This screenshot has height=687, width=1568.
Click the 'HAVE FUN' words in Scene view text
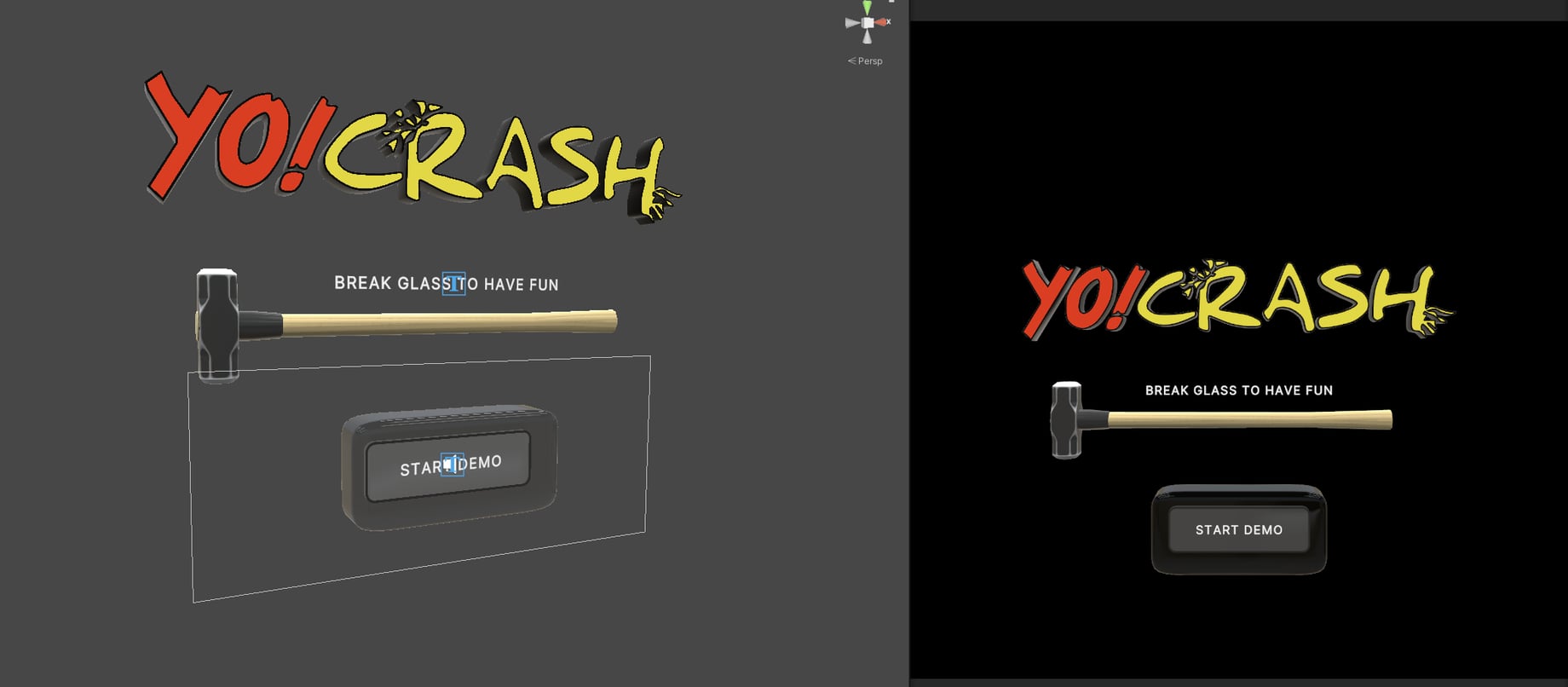521,285
